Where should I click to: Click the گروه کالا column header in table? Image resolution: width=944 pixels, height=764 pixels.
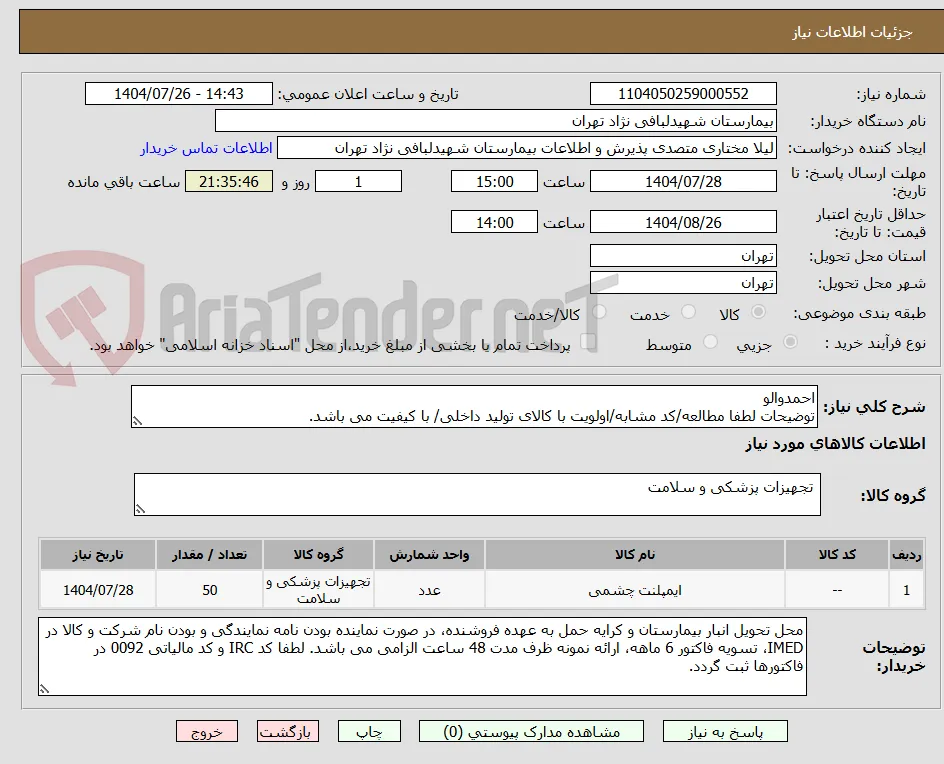318,554
